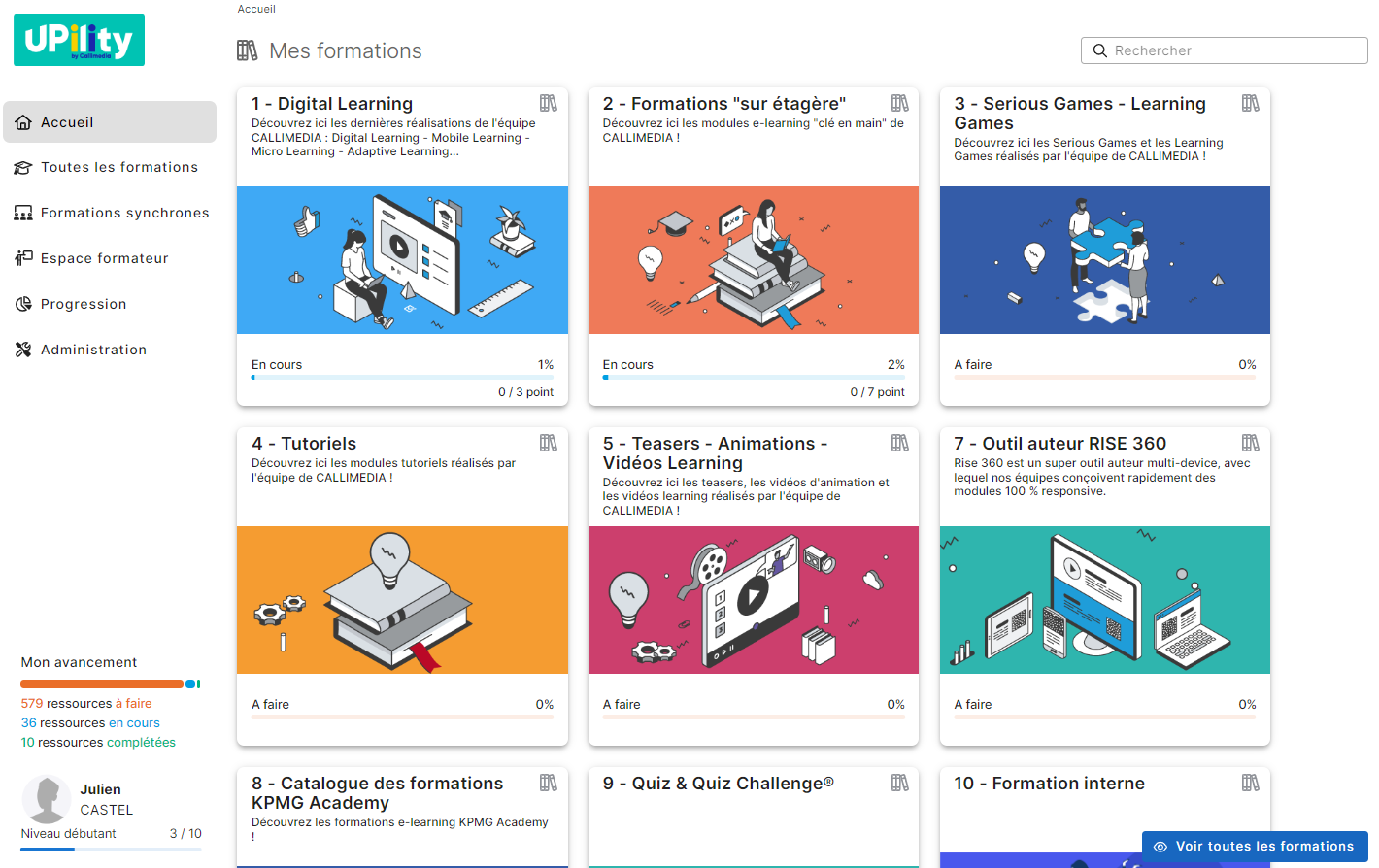Open the Accueil menu item
Screen dimensions: 1379x868
click(110, 122)
